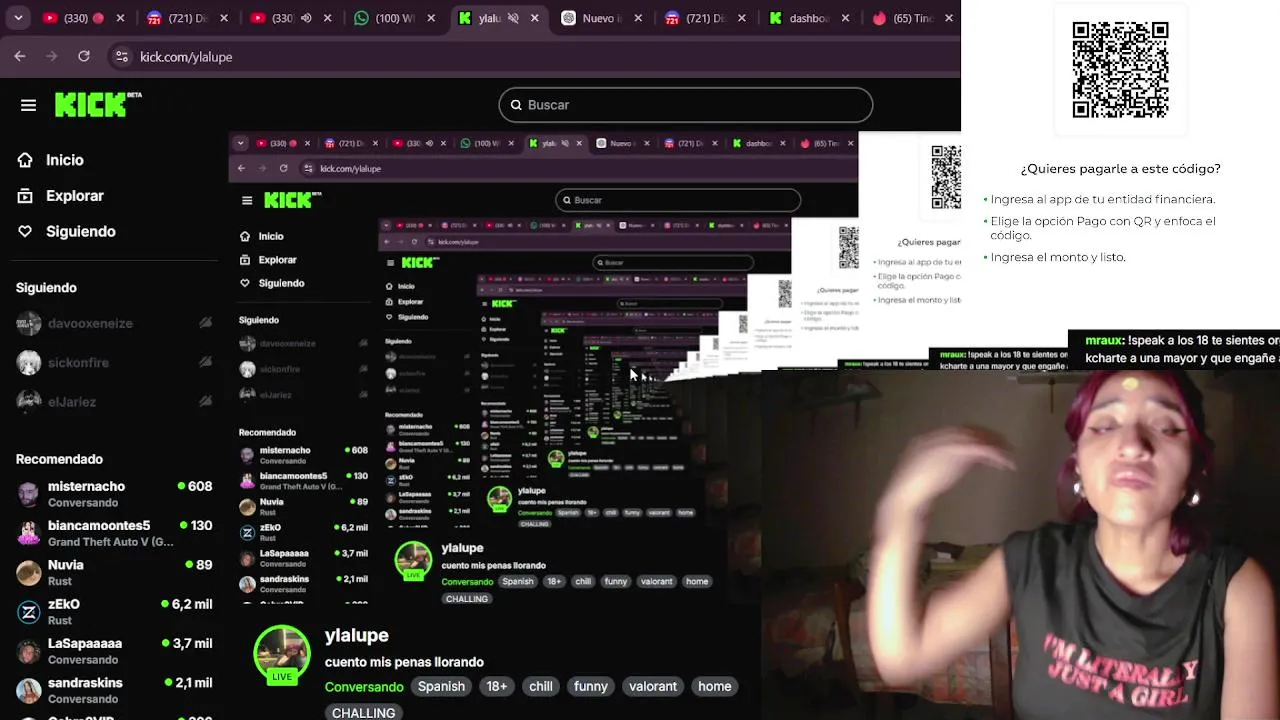Click the heart icon beside Siguiendo nav item
The width and height of the screenshot is (1280, 720).
[x=25, y=231]
